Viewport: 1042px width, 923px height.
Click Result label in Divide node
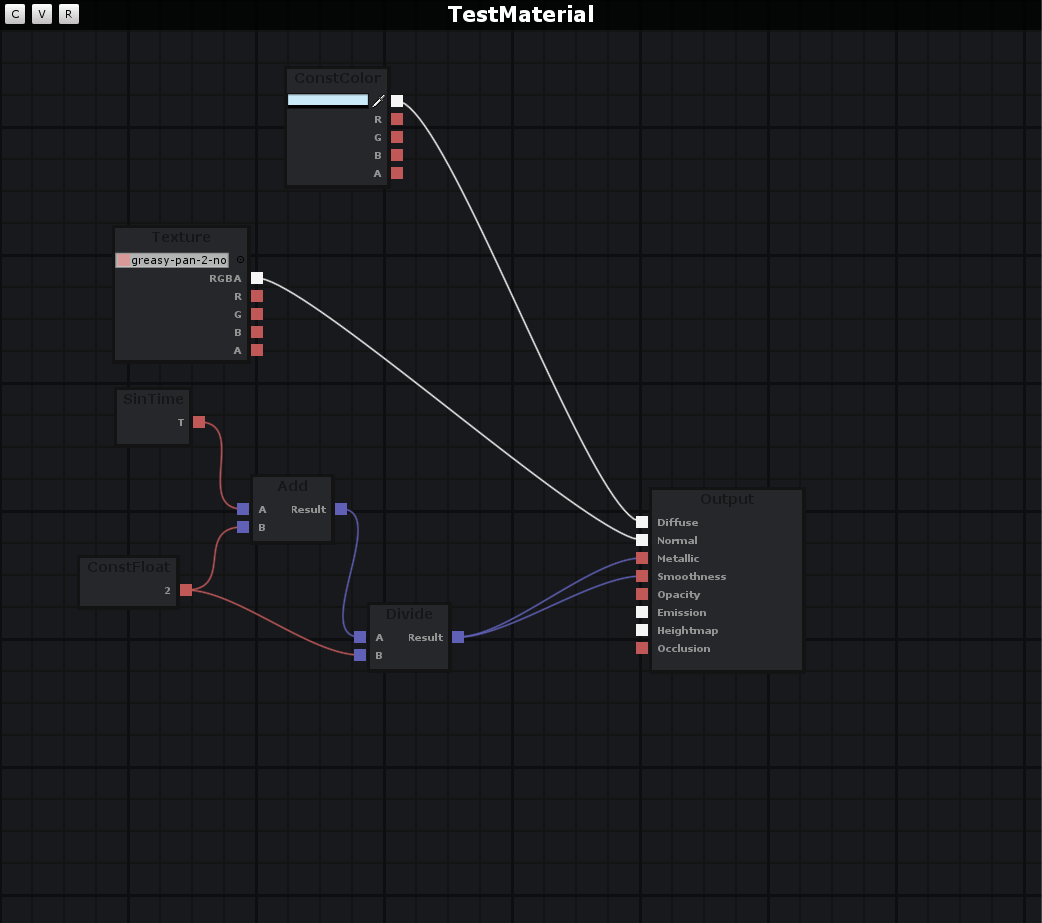425,637
